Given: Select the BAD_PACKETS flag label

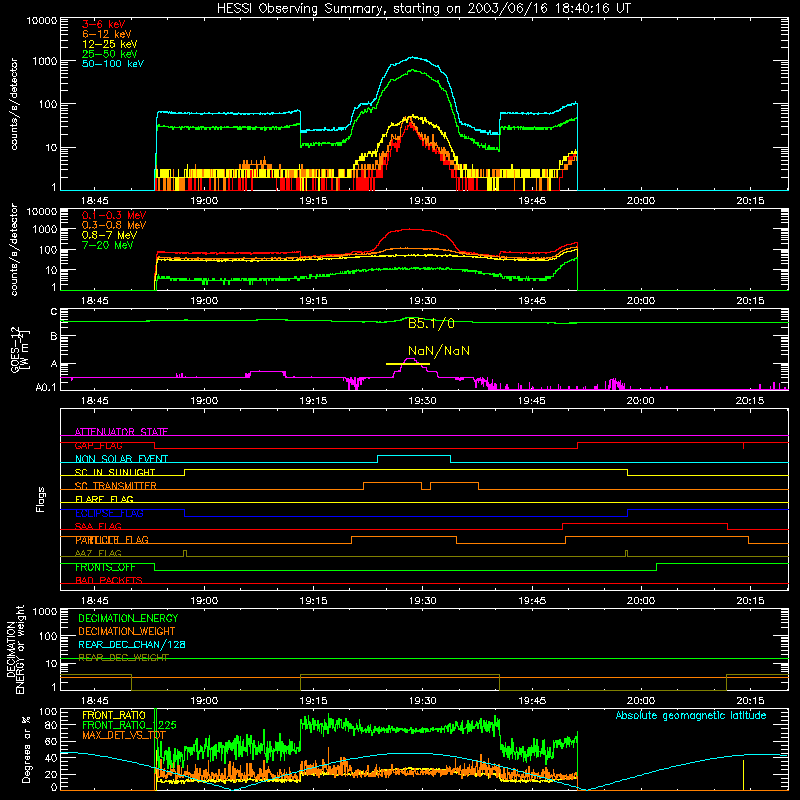Looking at the screenshot, I should pos(109,580).
